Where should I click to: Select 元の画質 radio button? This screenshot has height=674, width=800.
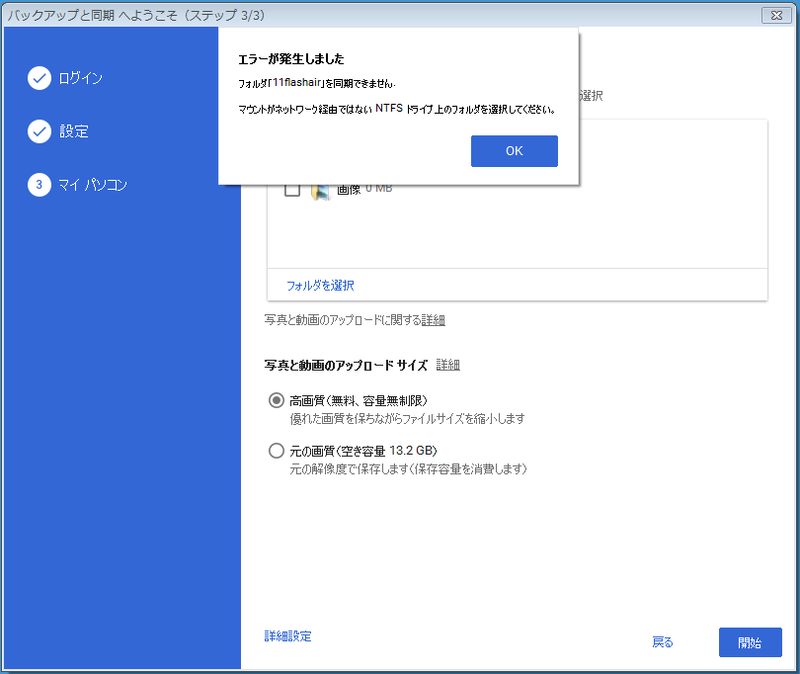[276, 451]
